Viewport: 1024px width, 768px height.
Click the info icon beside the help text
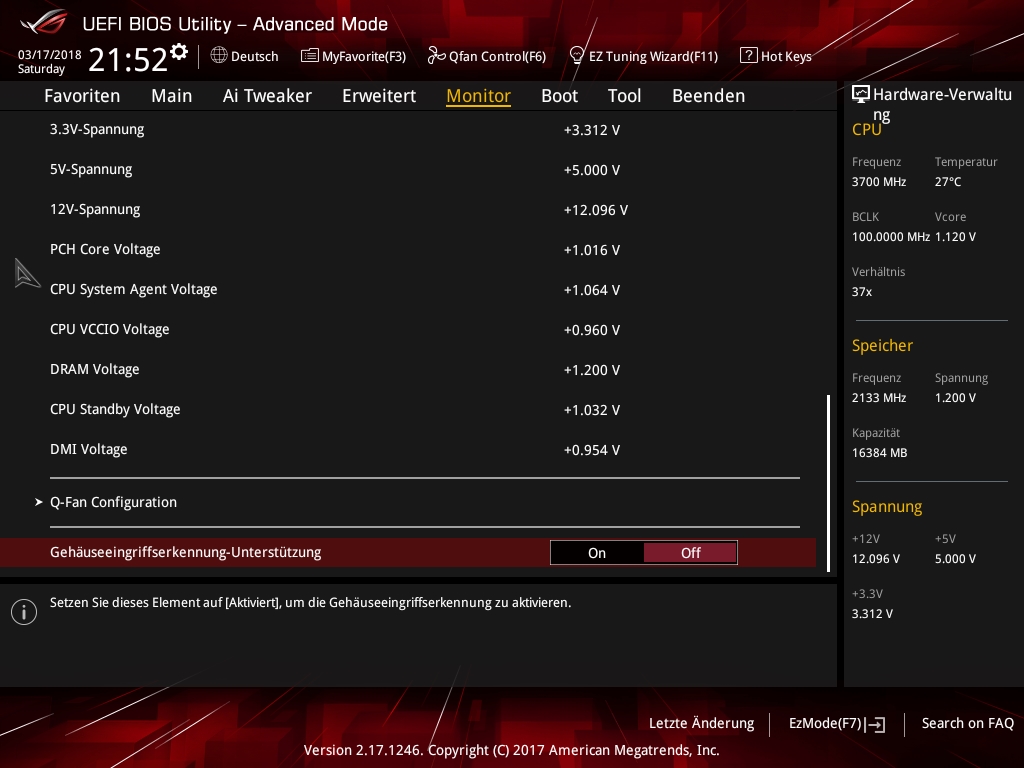[24, 612]
